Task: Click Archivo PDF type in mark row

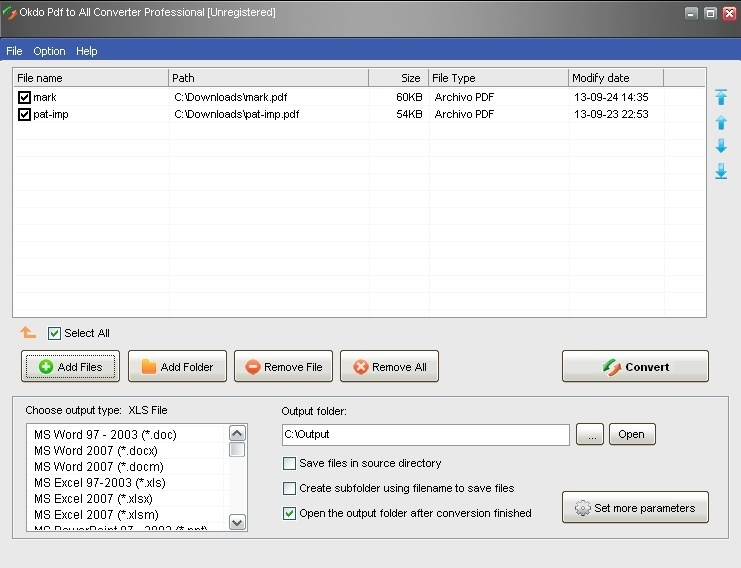Action: click(x=464, y=97)
